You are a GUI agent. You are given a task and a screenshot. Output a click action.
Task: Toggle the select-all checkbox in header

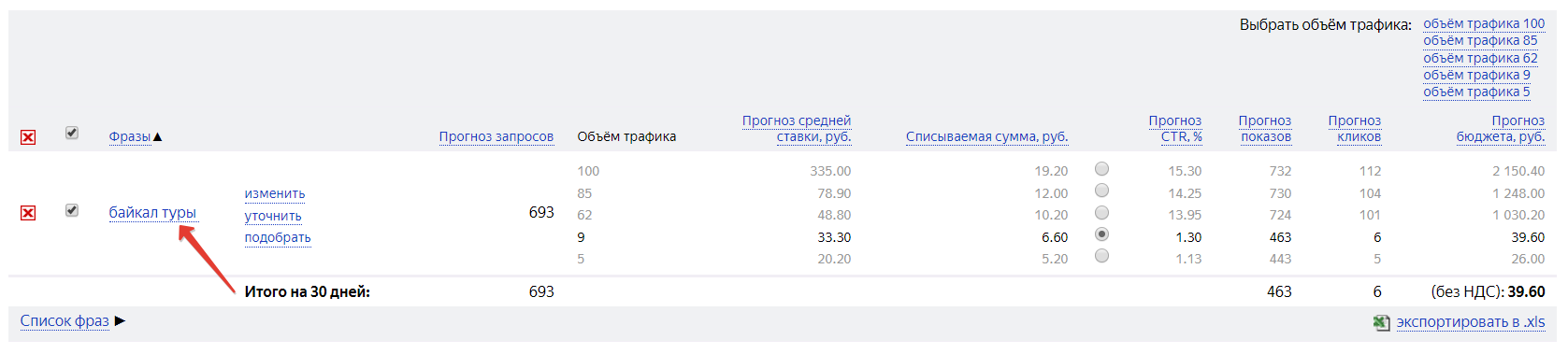coord(72,133)
